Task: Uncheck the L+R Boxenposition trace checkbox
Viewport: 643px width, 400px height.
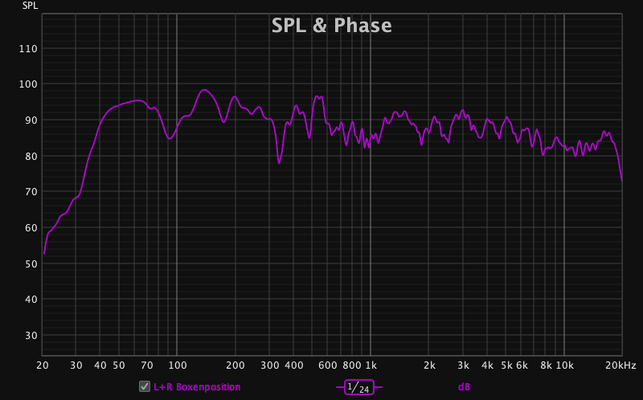Action: pyautogui.click(x=144, y=386)
